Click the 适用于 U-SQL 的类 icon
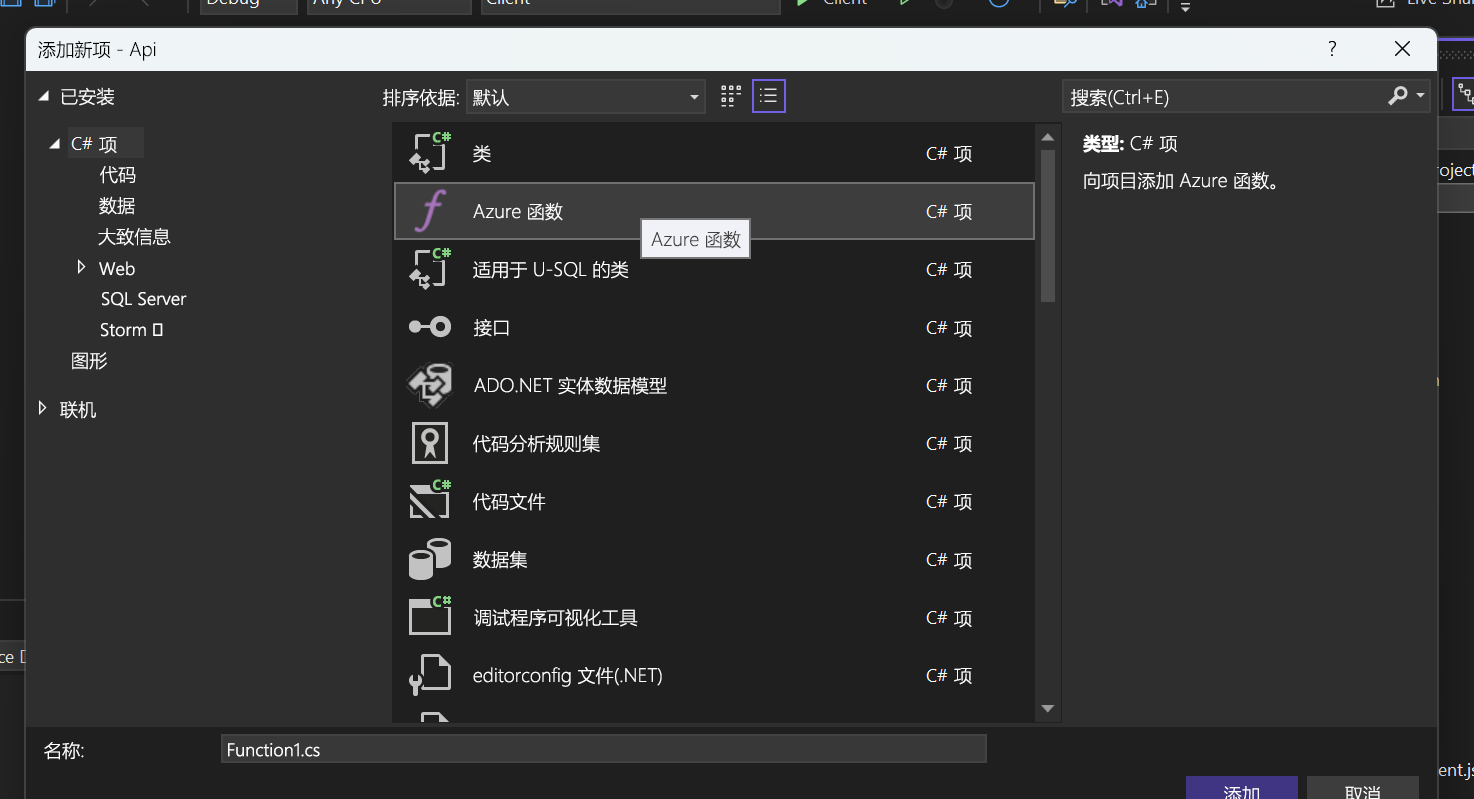 point(431,269)
